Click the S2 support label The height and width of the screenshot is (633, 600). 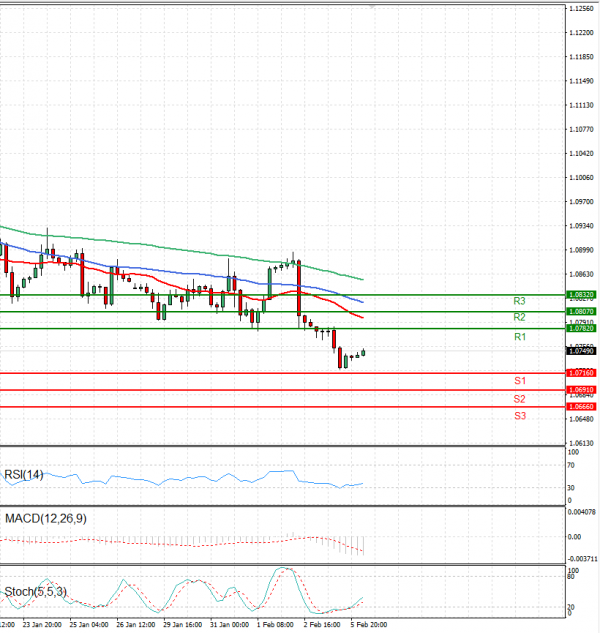[519, 399]
